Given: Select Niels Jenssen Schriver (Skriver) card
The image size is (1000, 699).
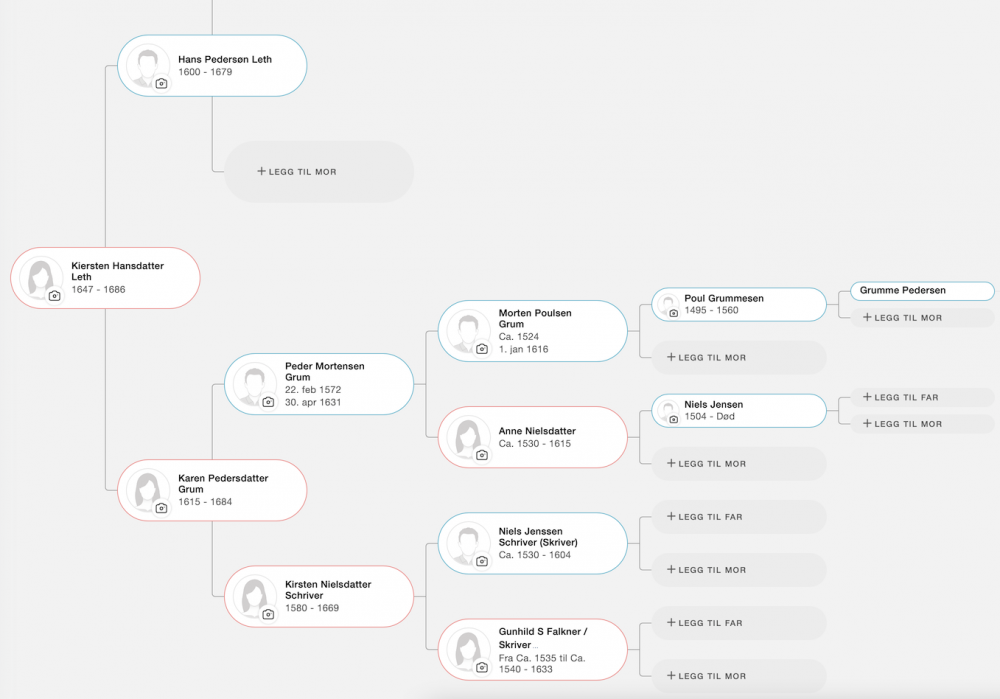Looking at the screenshot, I should (x=533, y=543).
